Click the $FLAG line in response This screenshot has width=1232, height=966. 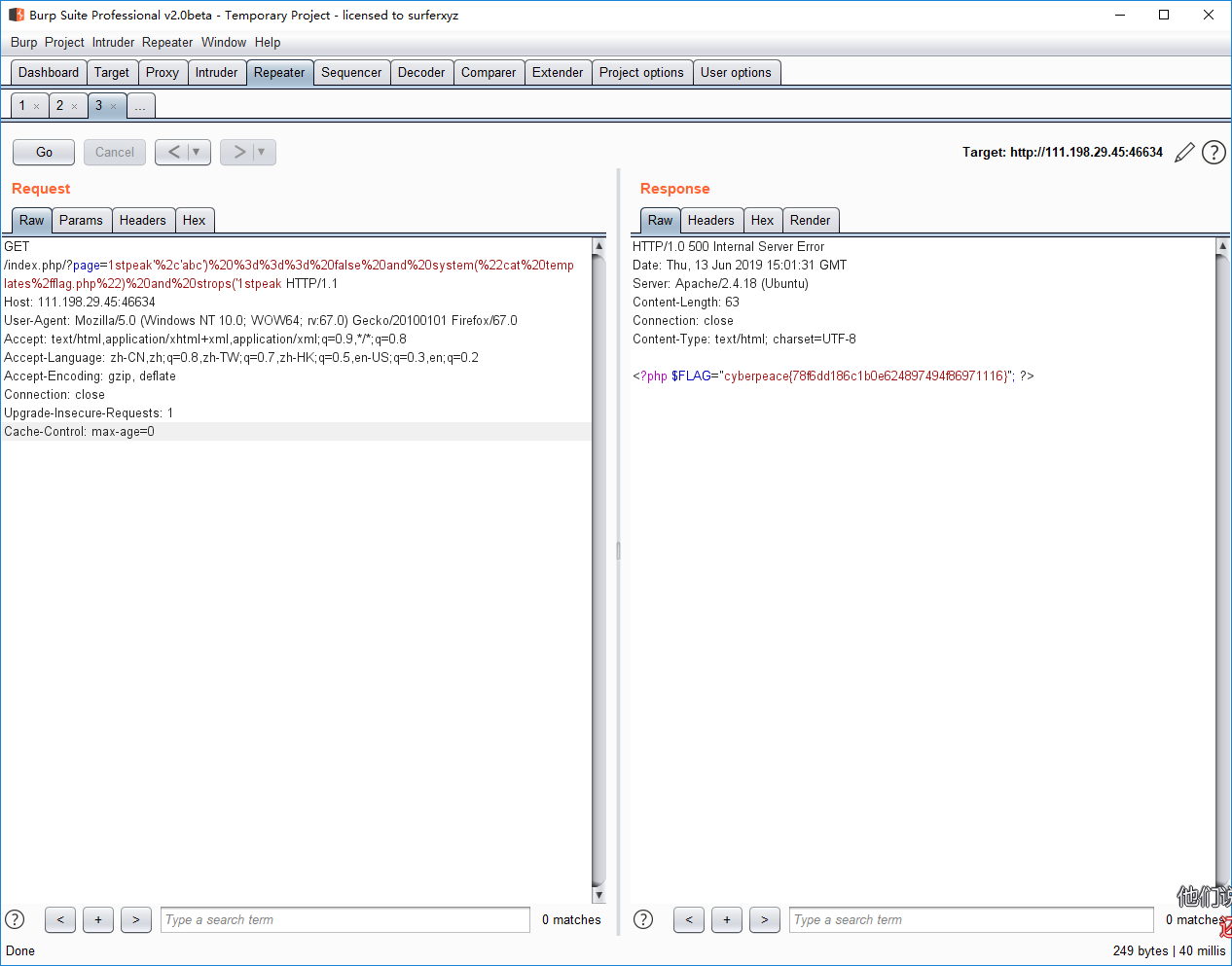(833, 376)
